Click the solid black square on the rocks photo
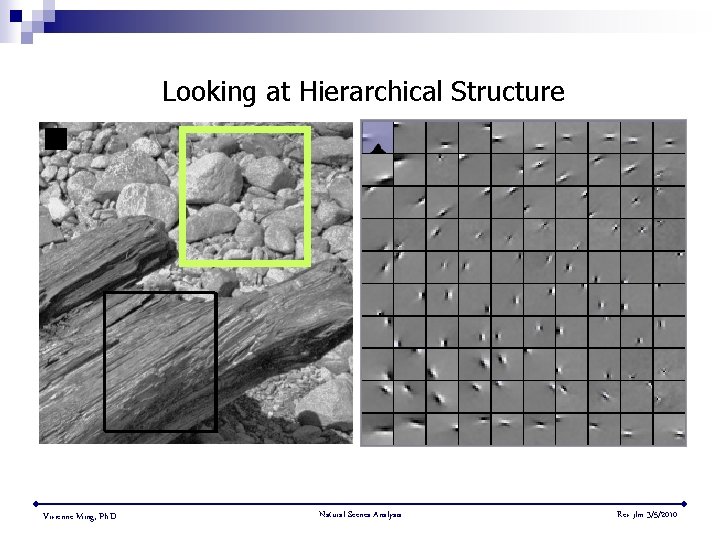The height and width of the screenshot is (540, 720). click(x=56, y=139)
